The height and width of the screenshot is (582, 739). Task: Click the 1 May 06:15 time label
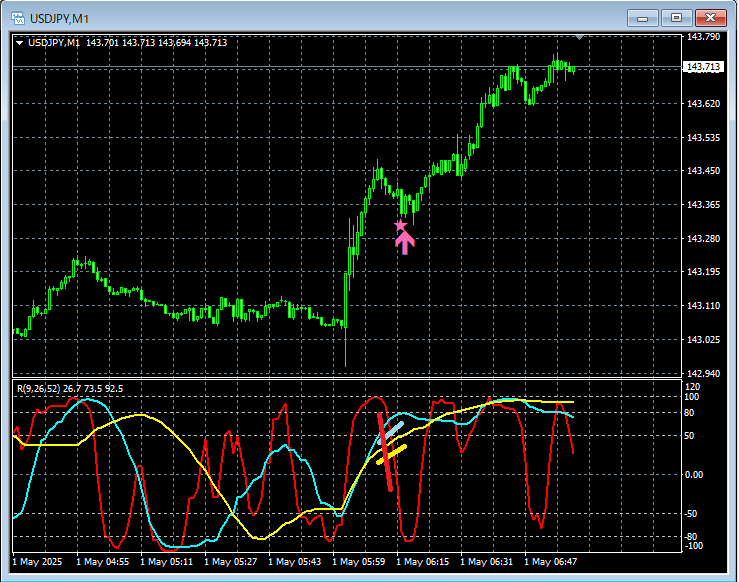click(x=423, y=562)
